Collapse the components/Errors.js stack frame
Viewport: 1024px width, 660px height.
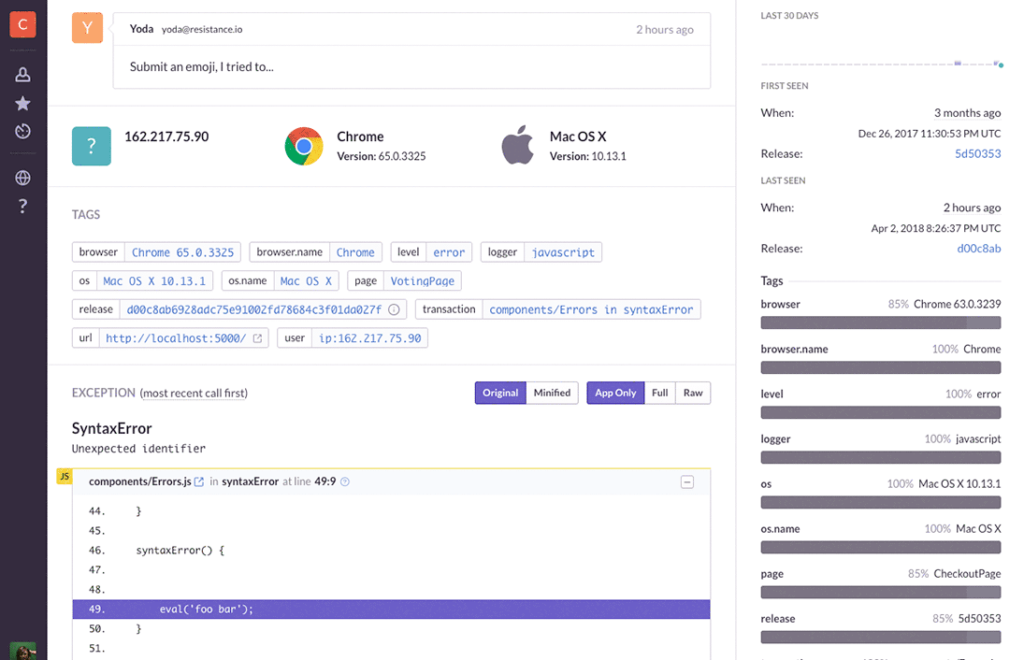[x=687, y=482]
